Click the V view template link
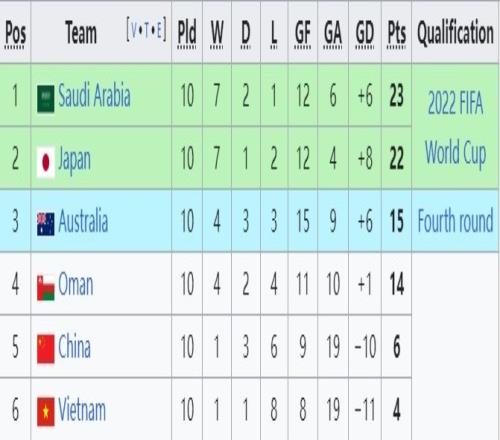500x440 pixels. coord(134,31)
